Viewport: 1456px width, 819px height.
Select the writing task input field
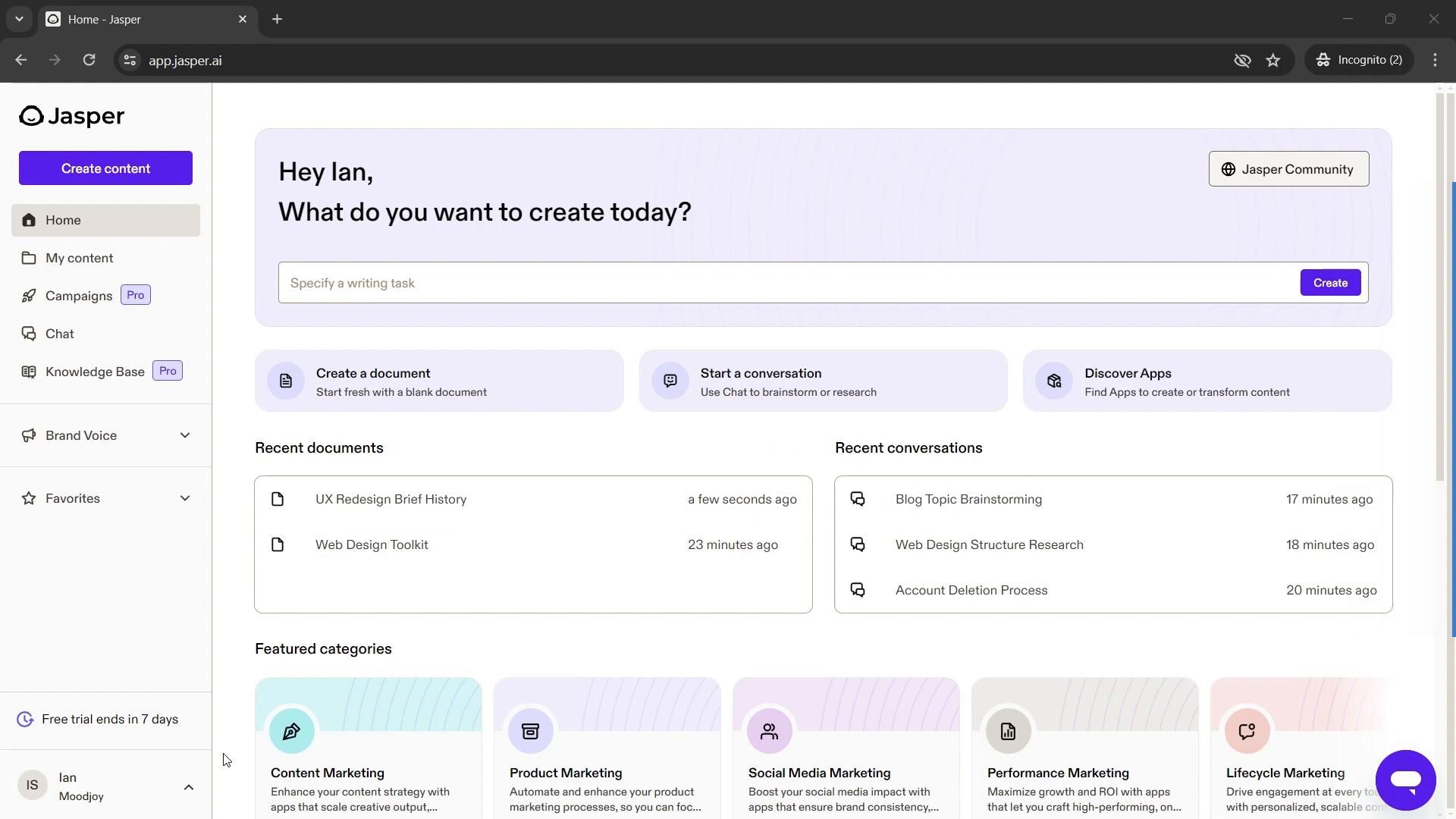click(x=791, y=283)
